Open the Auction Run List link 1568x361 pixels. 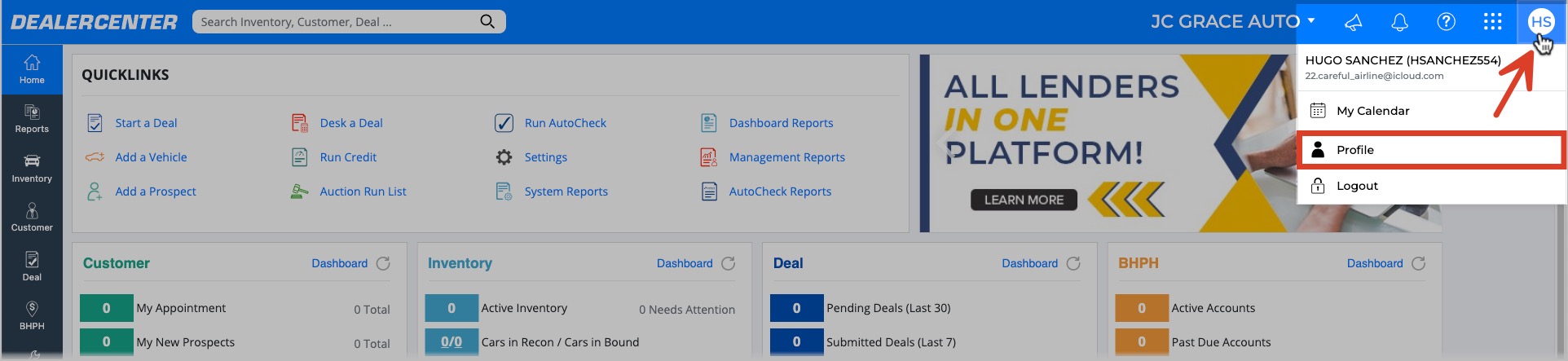pos(363,192)
